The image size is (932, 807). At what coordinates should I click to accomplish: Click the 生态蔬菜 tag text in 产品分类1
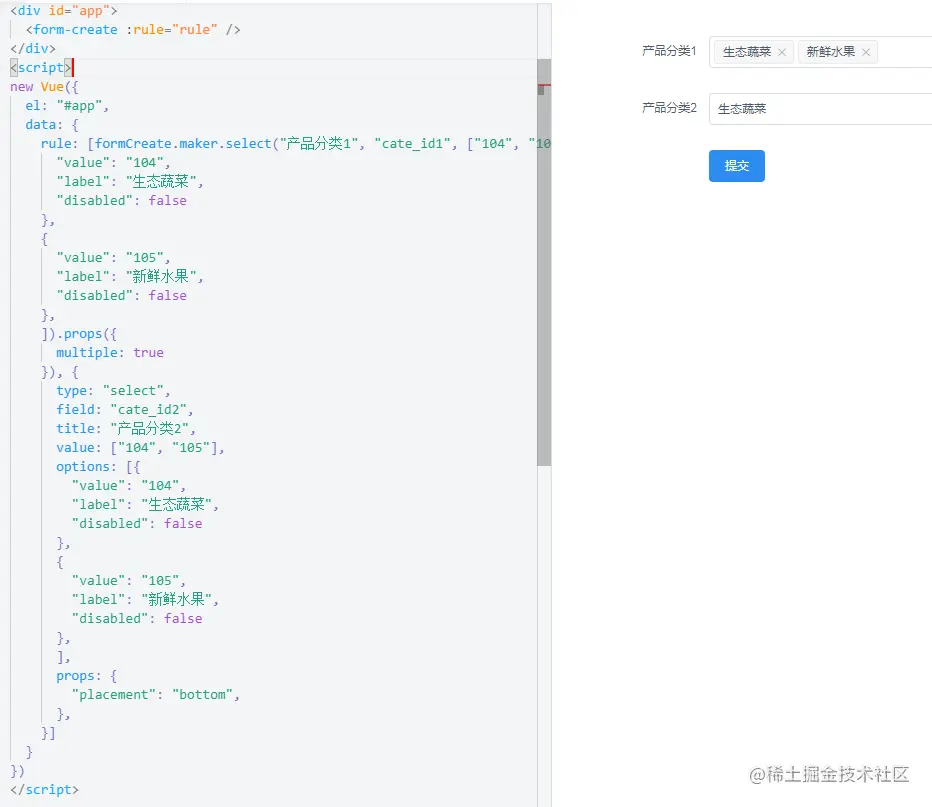(x=747, y=52)
